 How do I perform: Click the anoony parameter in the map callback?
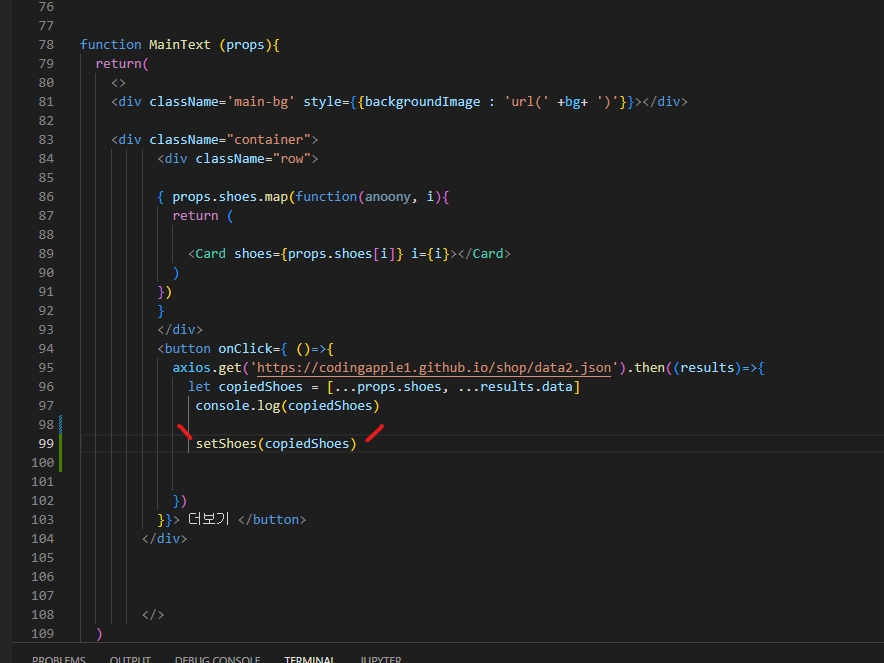(x=388, y=197)
